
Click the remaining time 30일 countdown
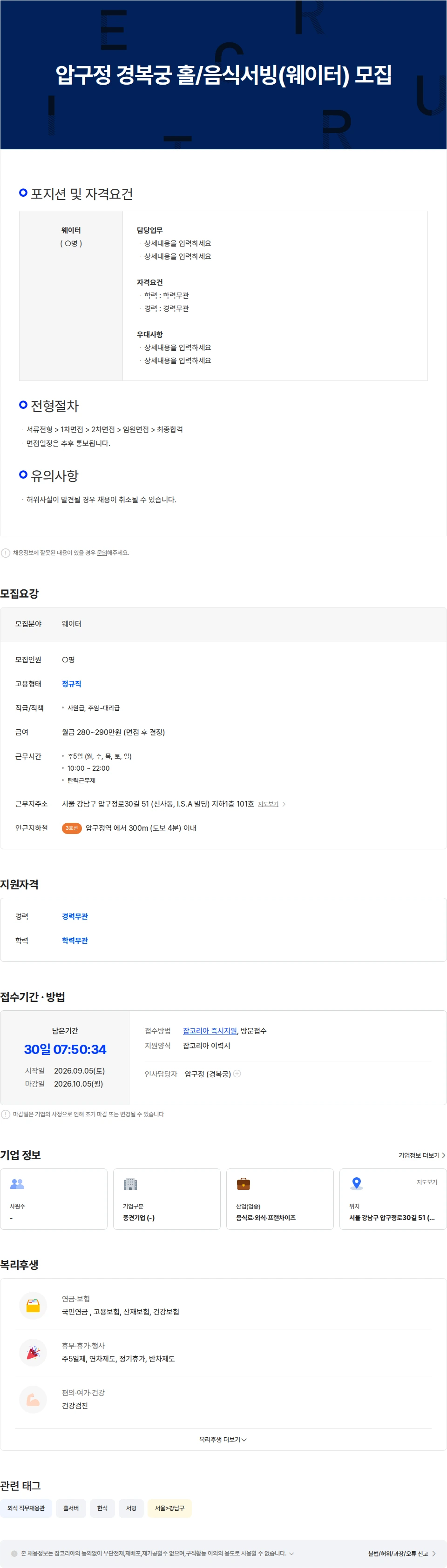[x=65, y=1049]
